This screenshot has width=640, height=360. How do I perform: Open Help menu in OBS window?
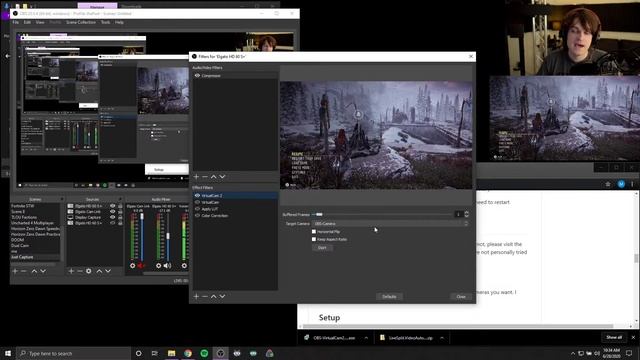(x=119, y=22)
